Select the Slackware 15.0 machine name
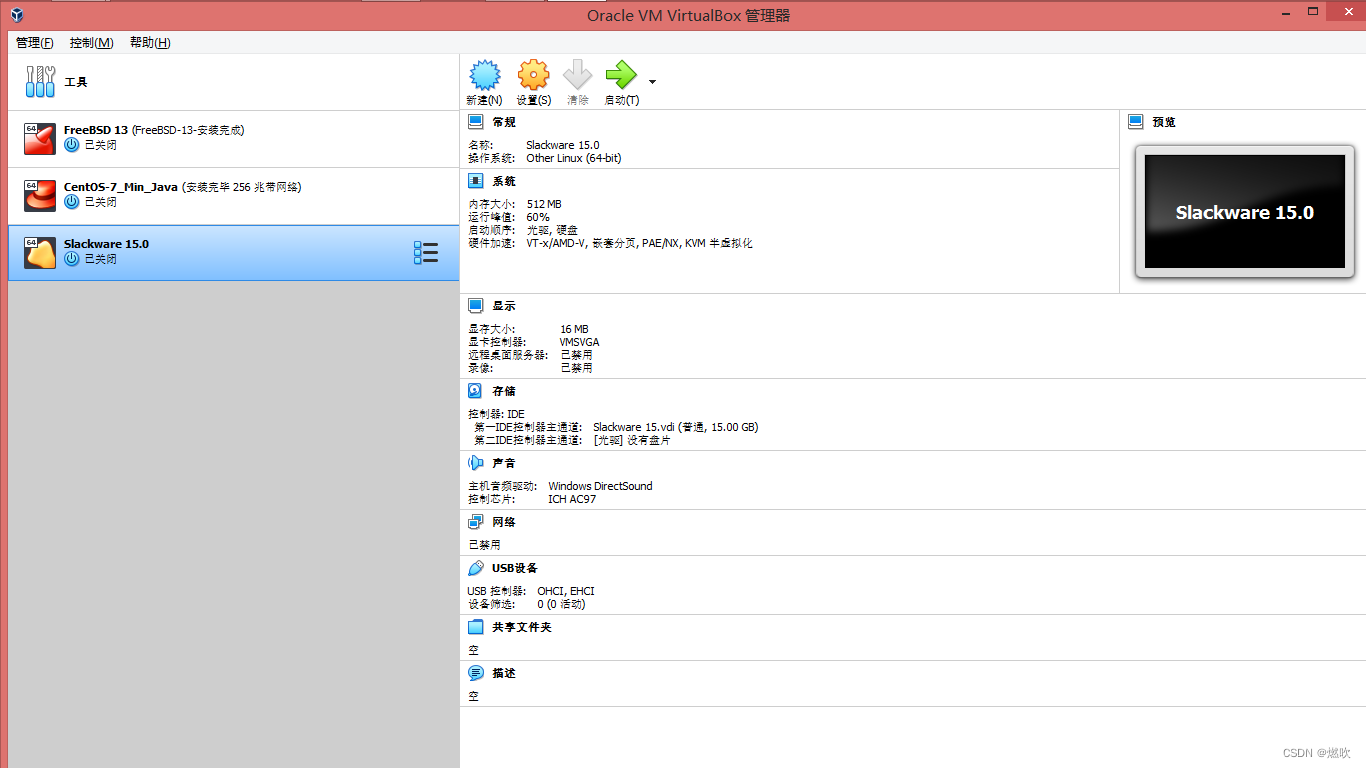Image resolution: width=1366 pixels, height=768 pixels. pos(106,244)
